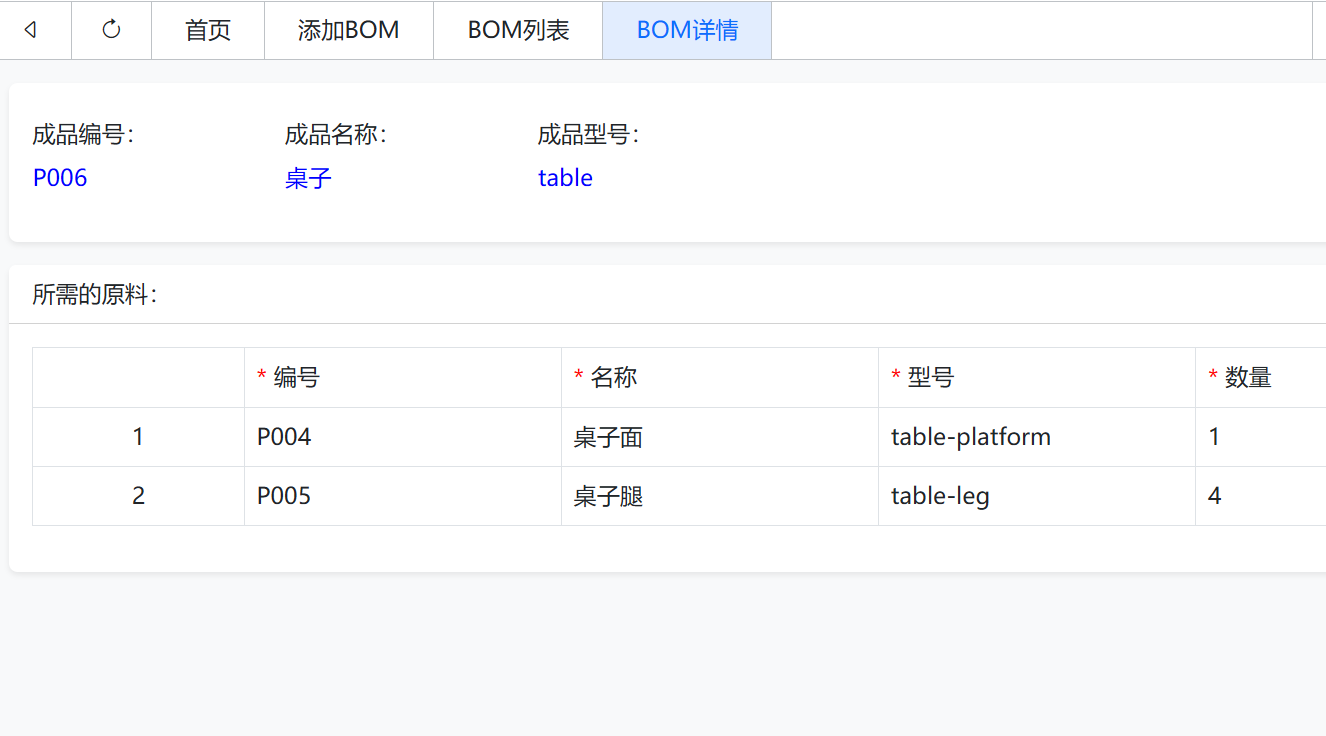
Task: Click product model value table
Action: coord(565,178)
